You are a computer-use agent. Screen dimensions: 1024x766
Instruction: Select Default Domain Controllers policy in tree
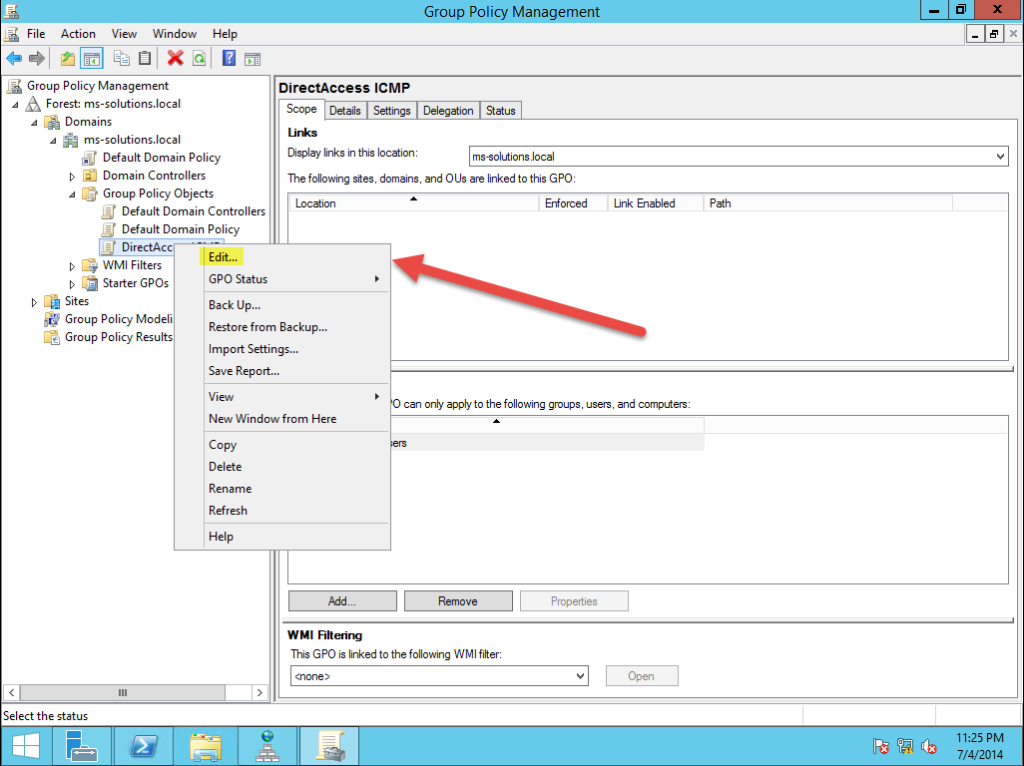click(x=193, y=212)
